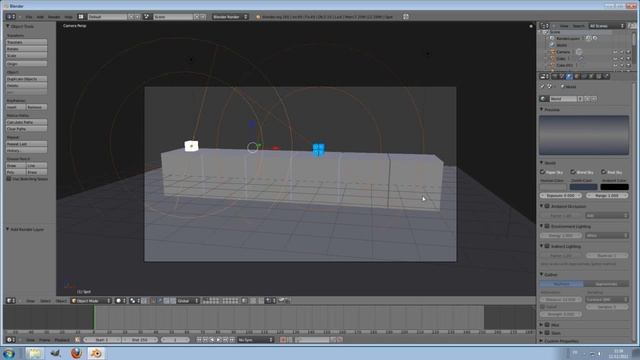This screenshot has width=640, height=360.
Task: Click Rotate button in Object Tools
Action: 26,49
